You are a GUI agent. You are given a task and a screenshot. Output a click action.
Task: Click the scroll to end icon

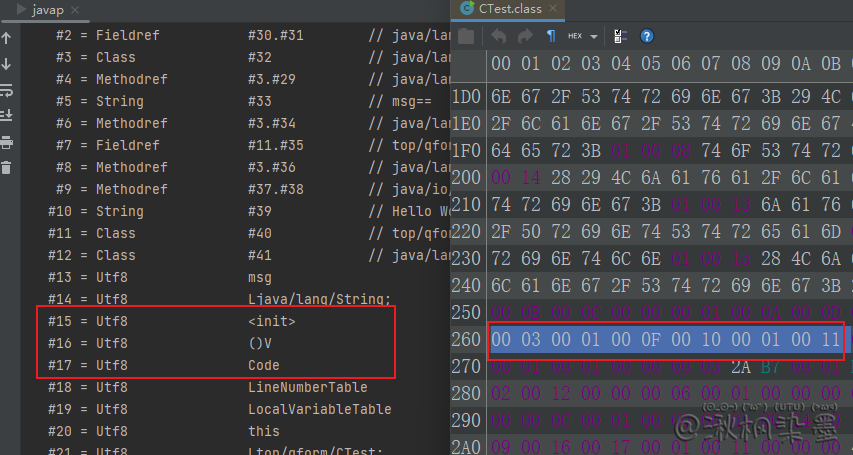coord(7,116)
